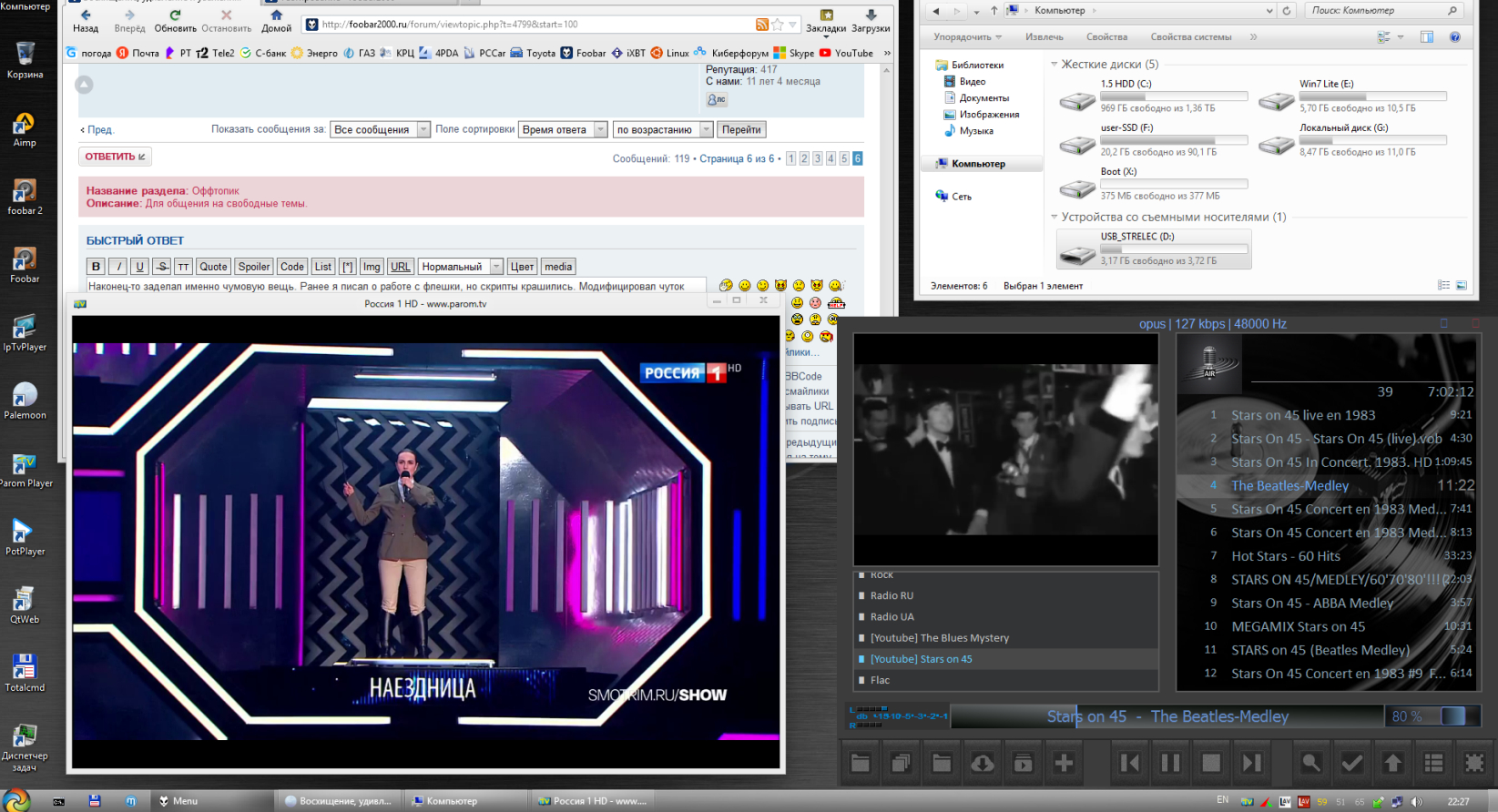Go to forum page 5

pyautogui.click(x=844, y=158)
